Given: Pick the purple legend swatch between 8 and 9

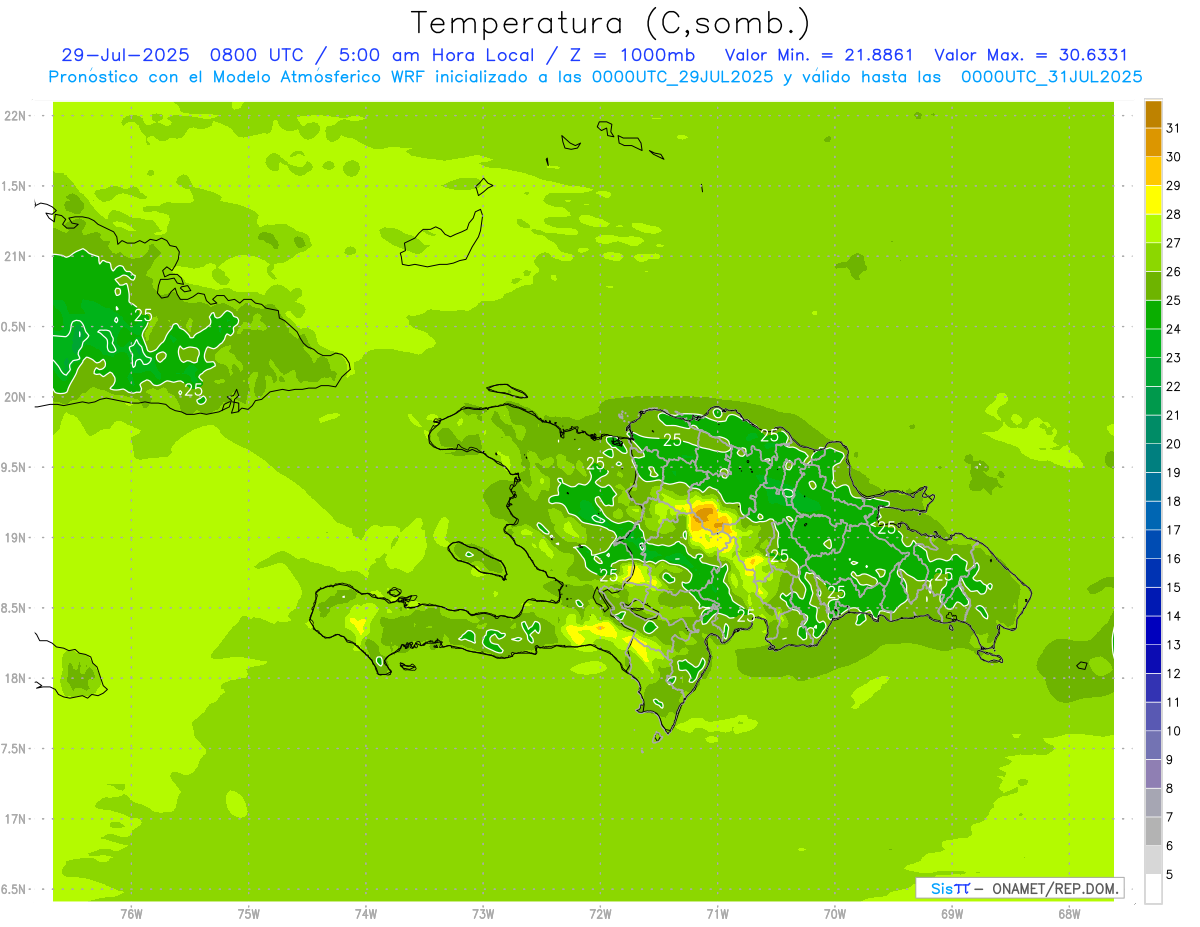Looking at the screenshot, I should pos(1153,774).
